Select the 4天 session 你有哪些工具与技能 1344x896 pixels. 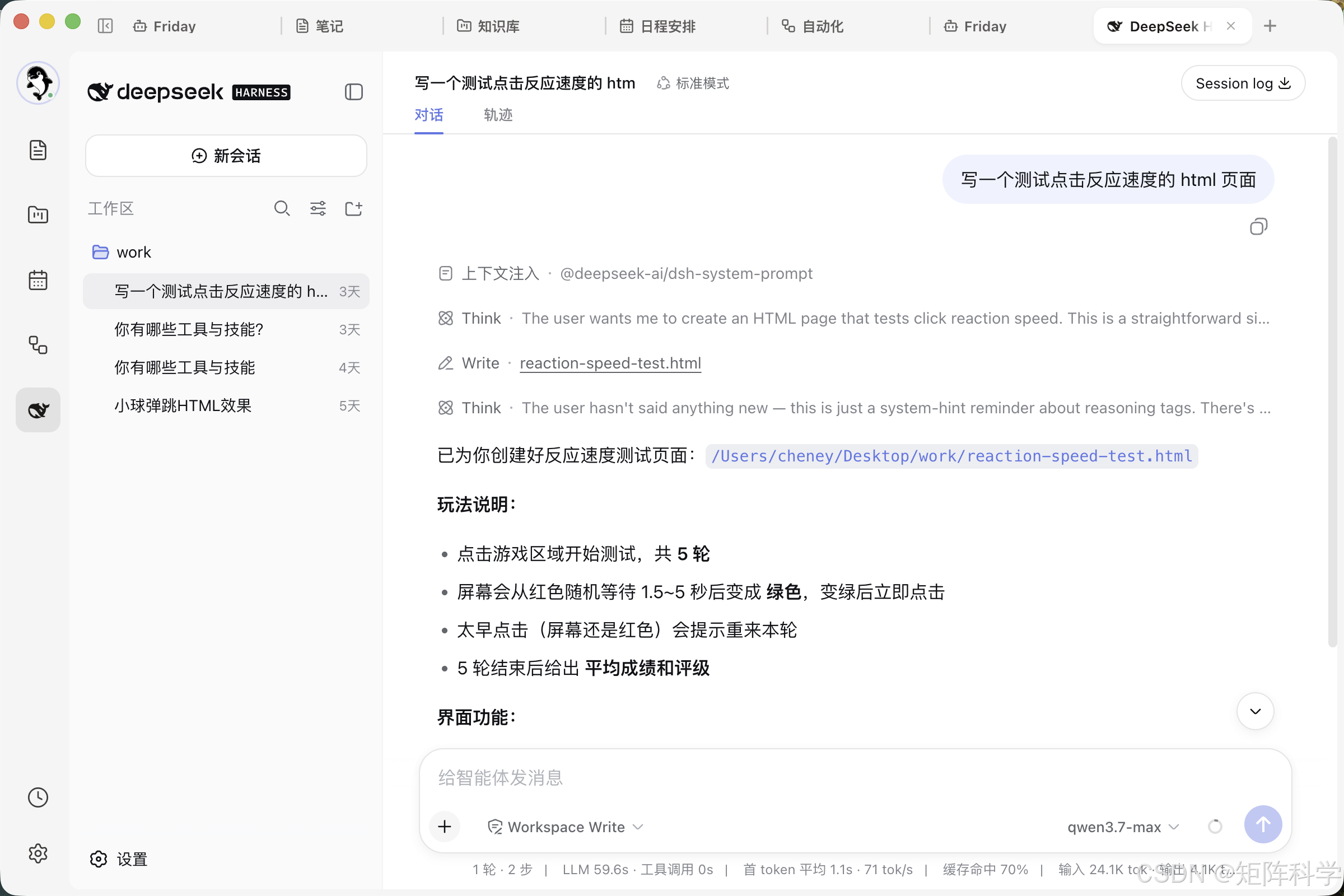coord(226,367)
